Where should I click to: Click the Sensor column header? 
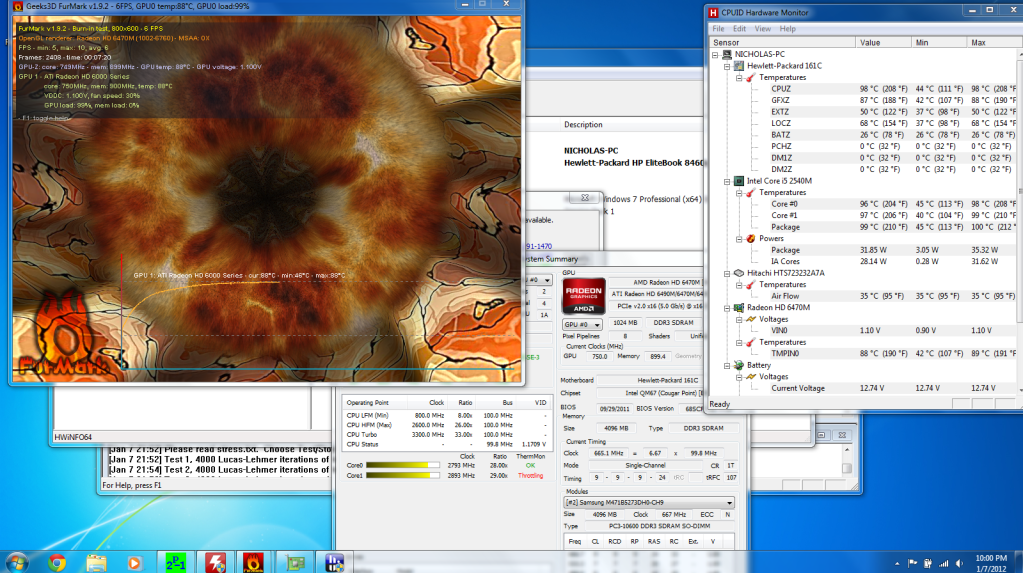tap(782, 42)
